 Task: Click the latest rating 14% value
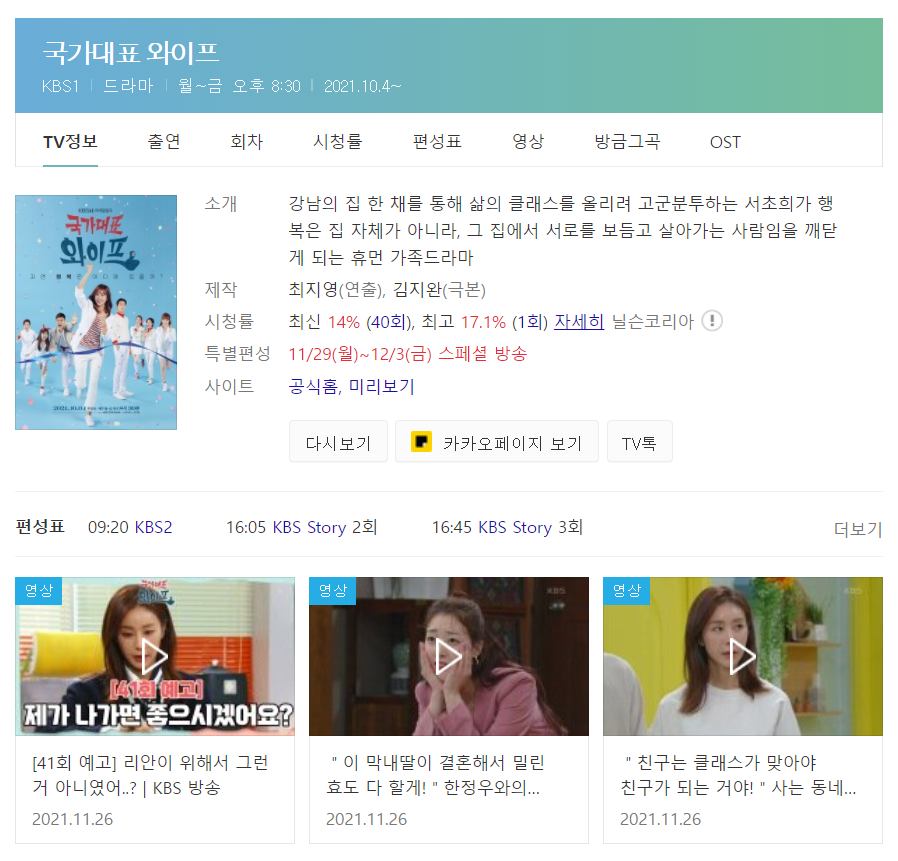[344, 322]
